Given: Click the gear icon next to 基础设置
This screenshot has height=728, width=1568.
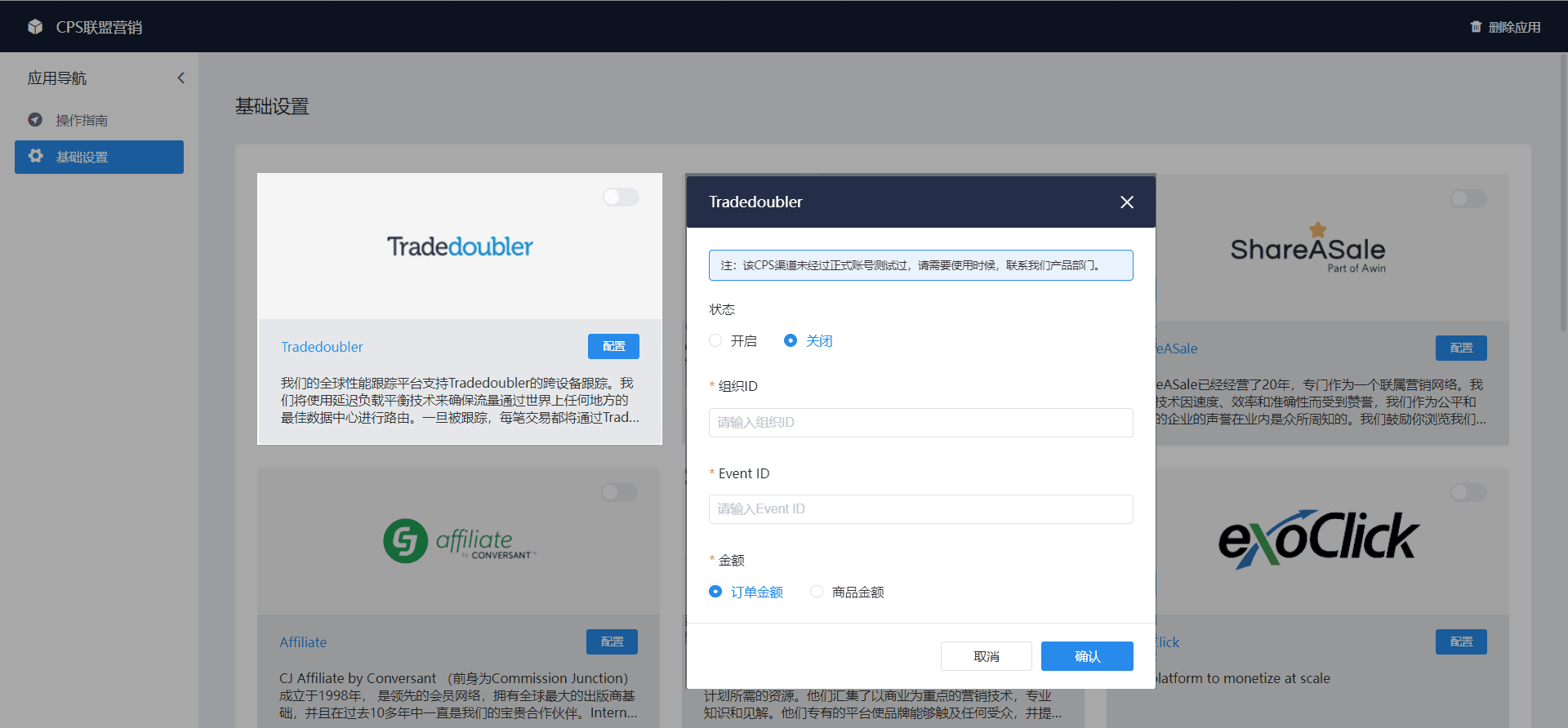Looking at the screenshot, I should point(35,156).
